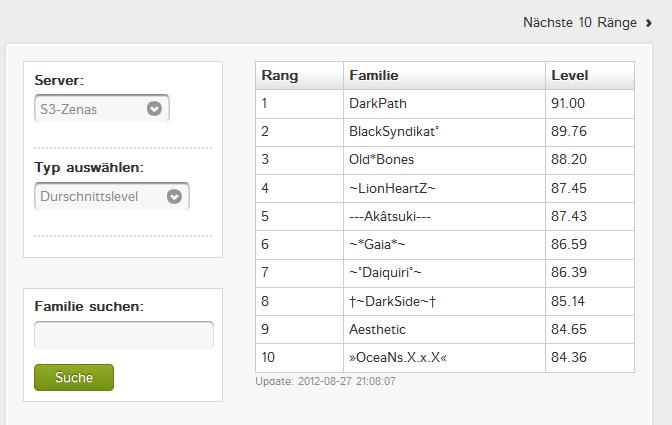Click the BlackSyndikat family entry
Image resolution: width=672 pixels, height=425 pixels.
(394, 131)
